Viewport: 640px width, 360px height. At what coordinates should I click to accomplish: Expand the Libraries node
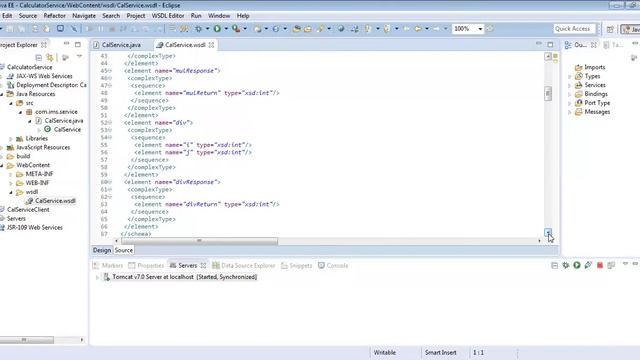point(11,139)
